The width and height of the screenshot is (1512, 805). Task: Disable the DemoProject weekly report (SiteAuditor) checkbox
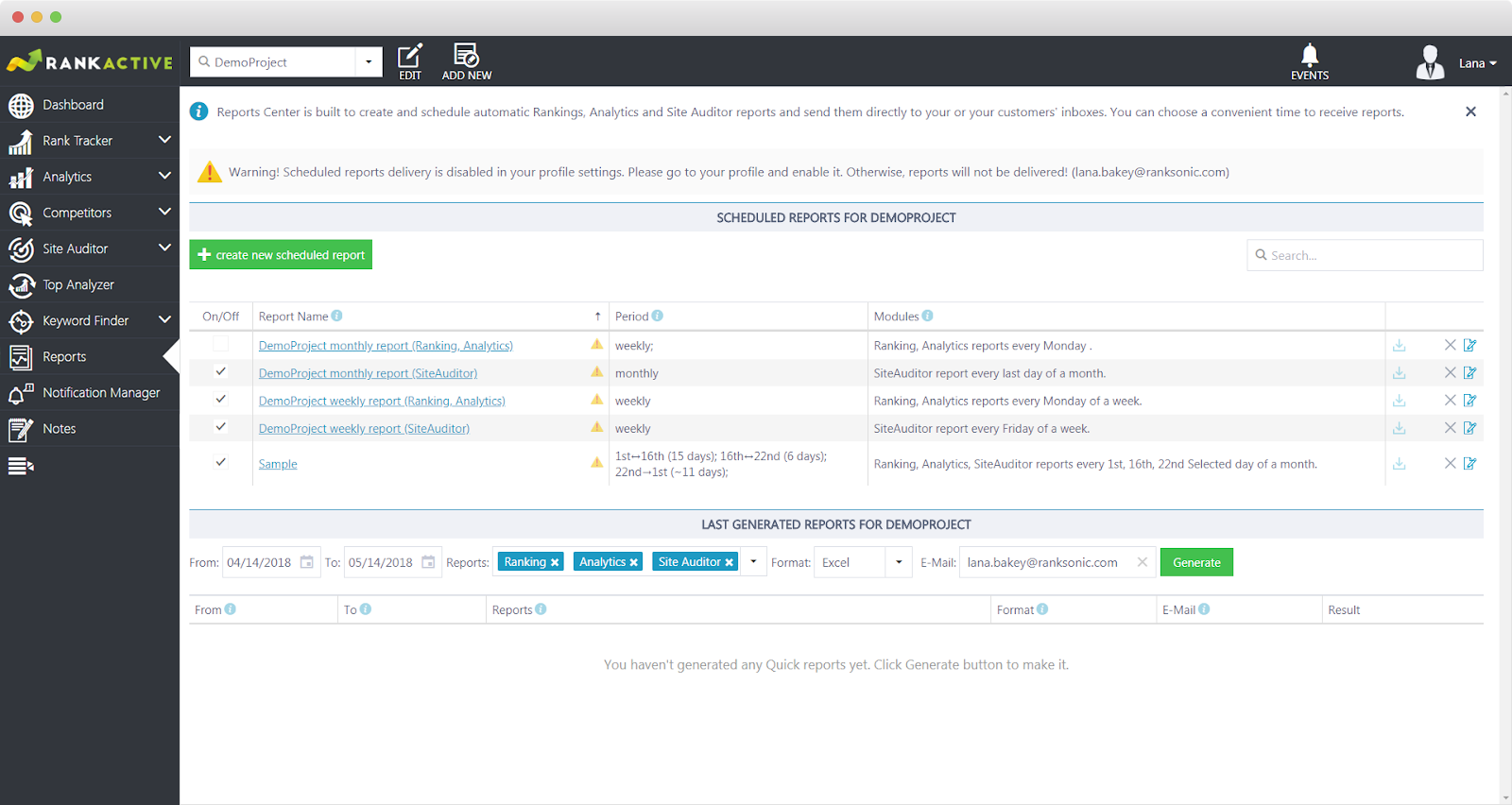[220, 427]
